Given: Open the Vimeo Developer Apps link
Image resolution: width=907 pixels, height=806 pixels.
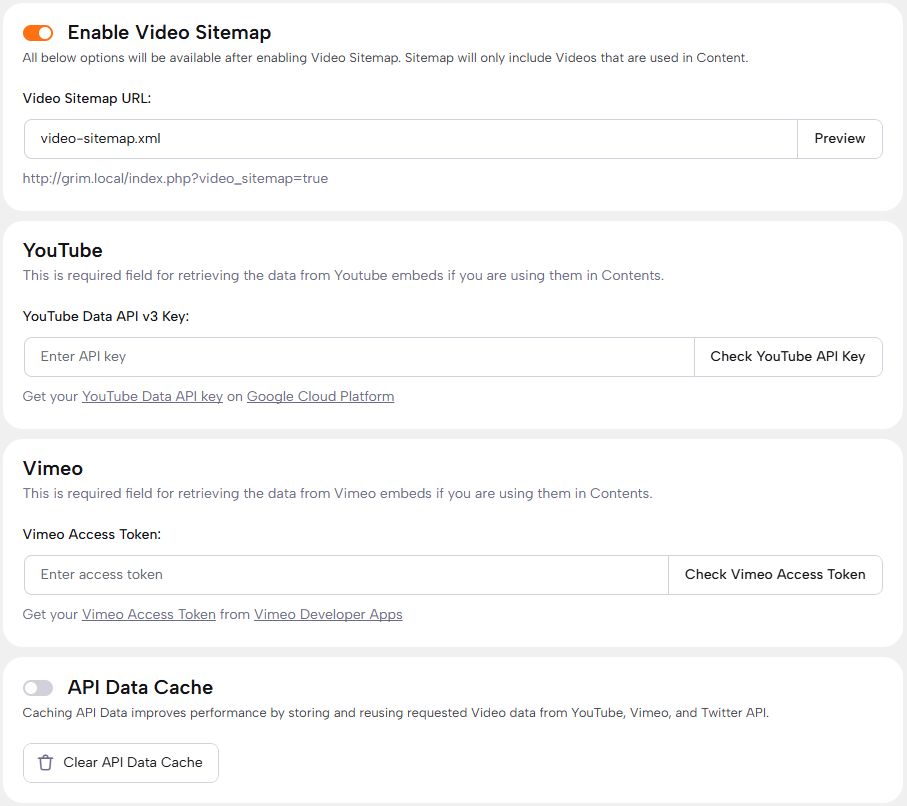Looking at the screenshot, I should pyautogui.click(x=328, y=615).
